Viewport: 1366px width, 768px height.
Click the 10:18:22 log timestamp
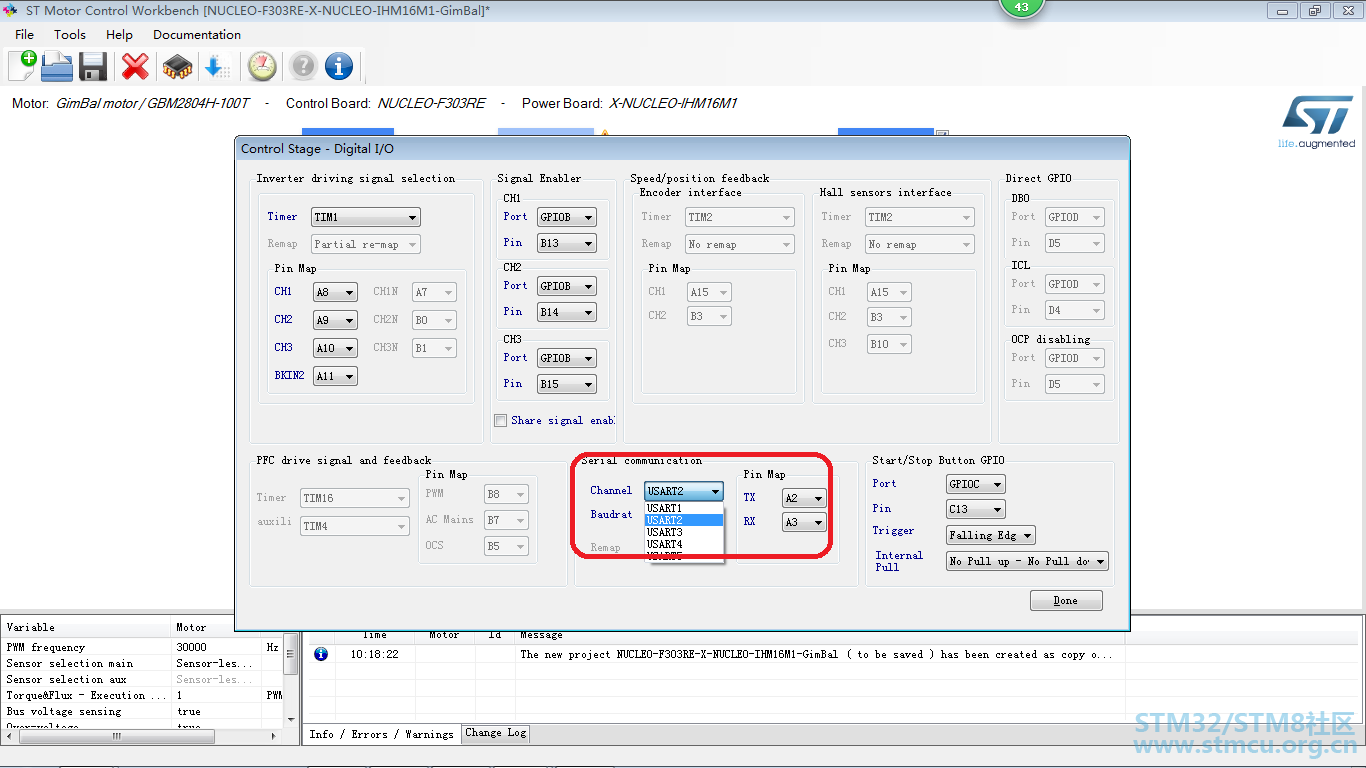click(374, 654)
